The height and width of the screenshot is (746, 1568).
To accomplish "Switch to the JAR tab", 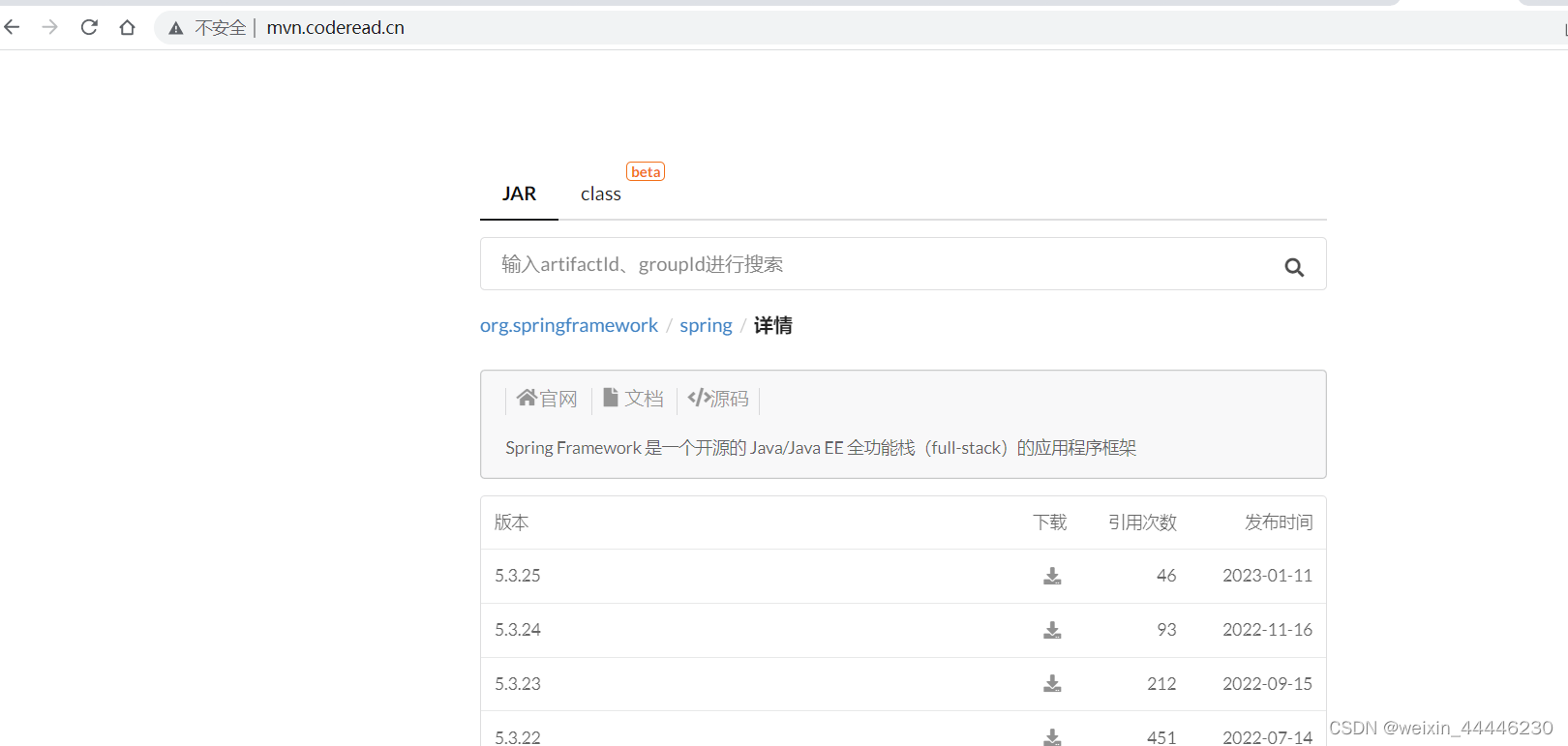I will pos(519,194).
